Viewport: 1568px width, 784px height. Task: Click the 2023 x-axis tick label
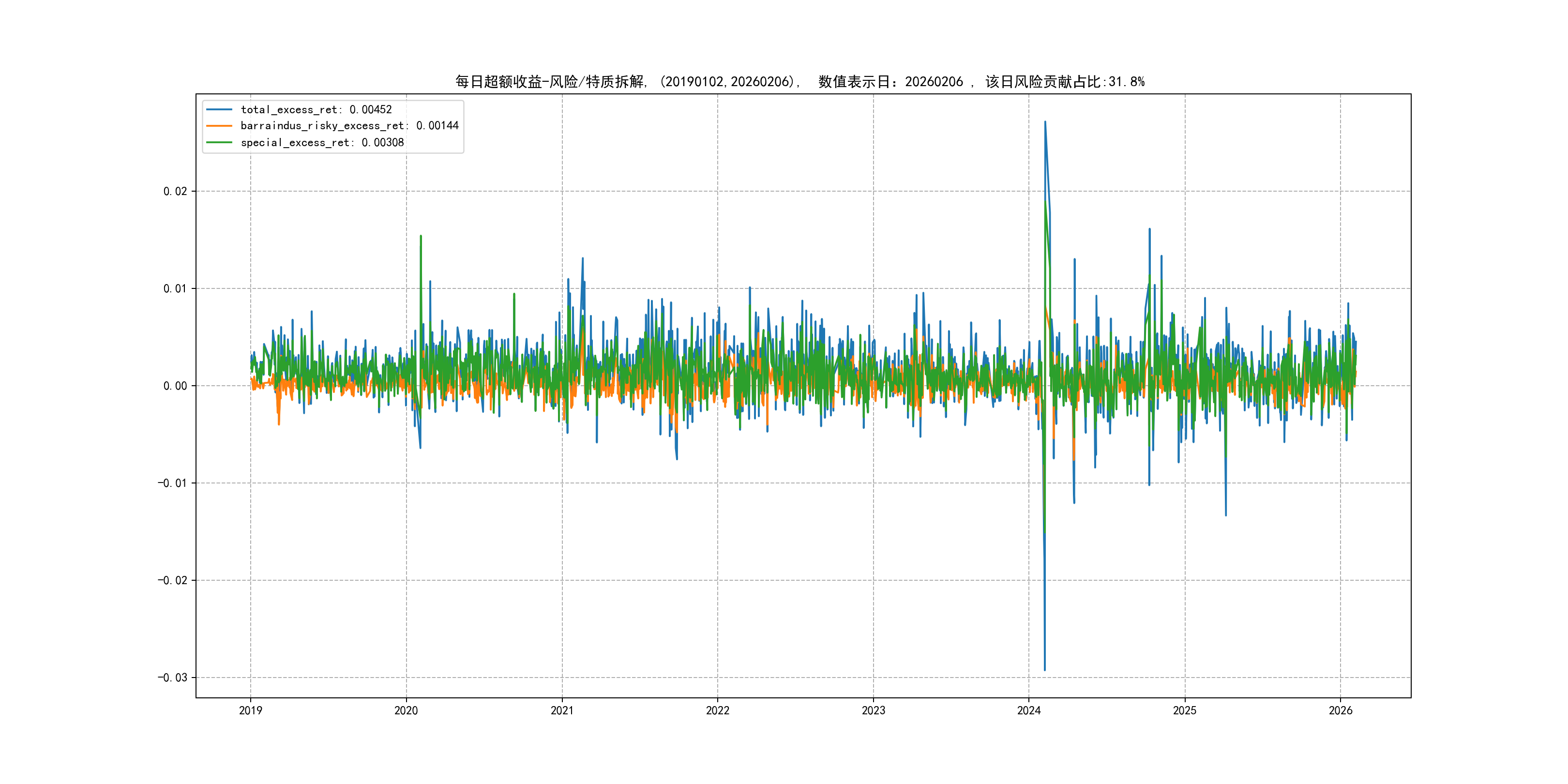coord(874,710)
